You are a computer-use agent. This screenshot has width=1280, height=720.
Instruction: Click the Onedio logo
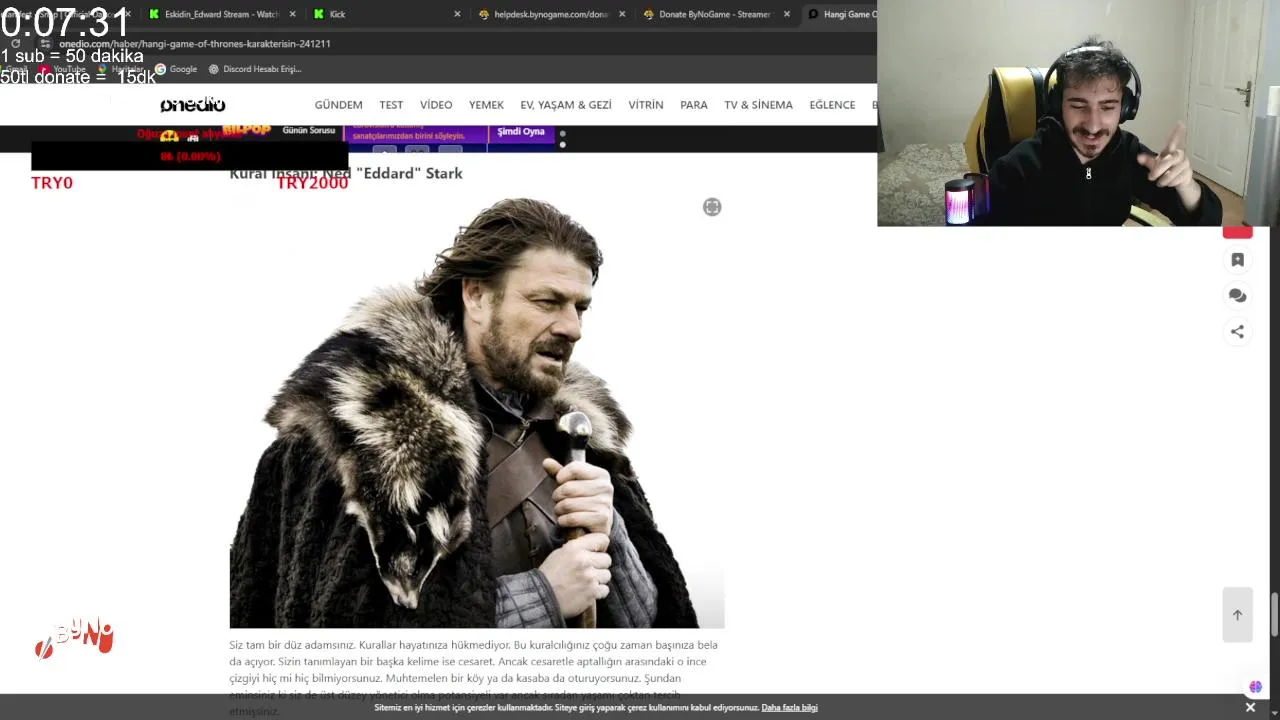pyautogui.click(x=192, y=105)
